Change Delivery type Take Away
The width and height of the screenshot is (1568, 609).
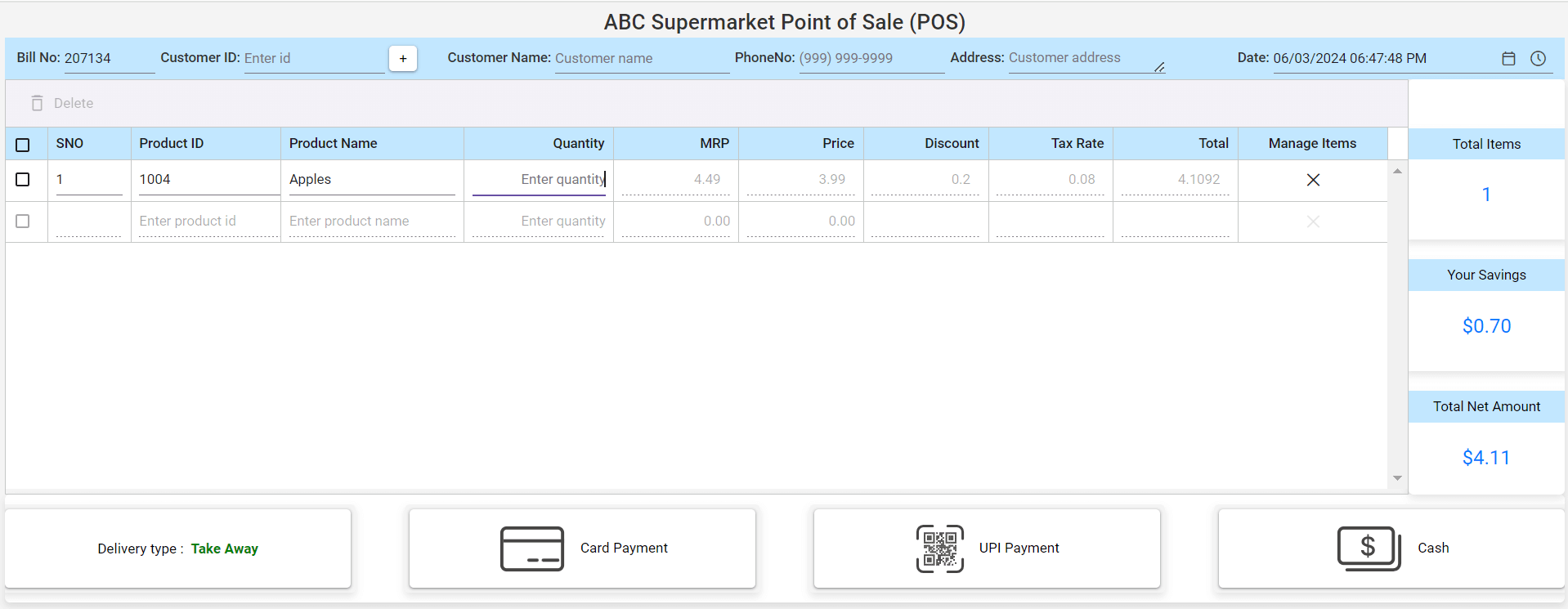click(224, 549)
